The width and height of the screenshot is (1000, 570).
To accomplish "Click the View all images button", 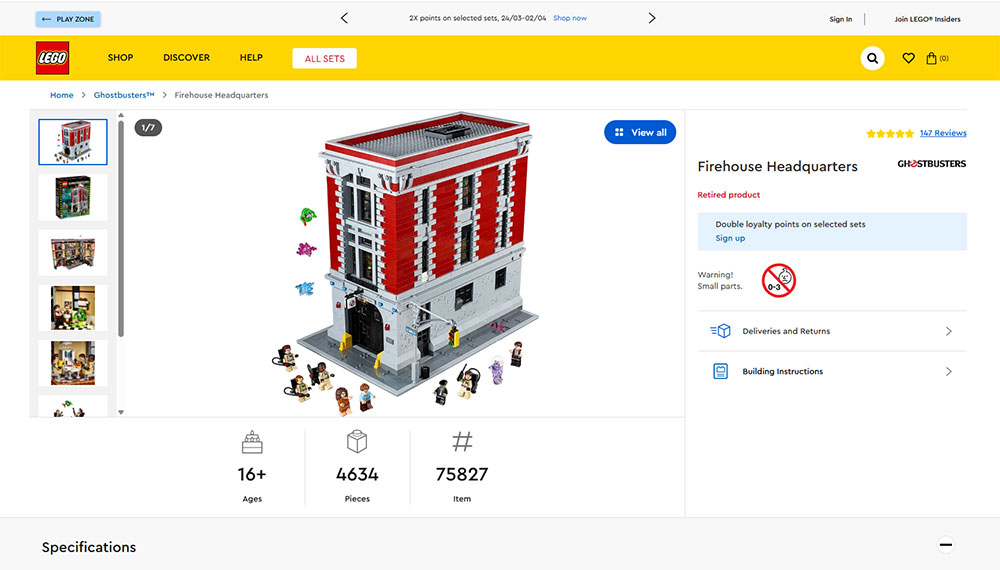I will tap(640, 132).
